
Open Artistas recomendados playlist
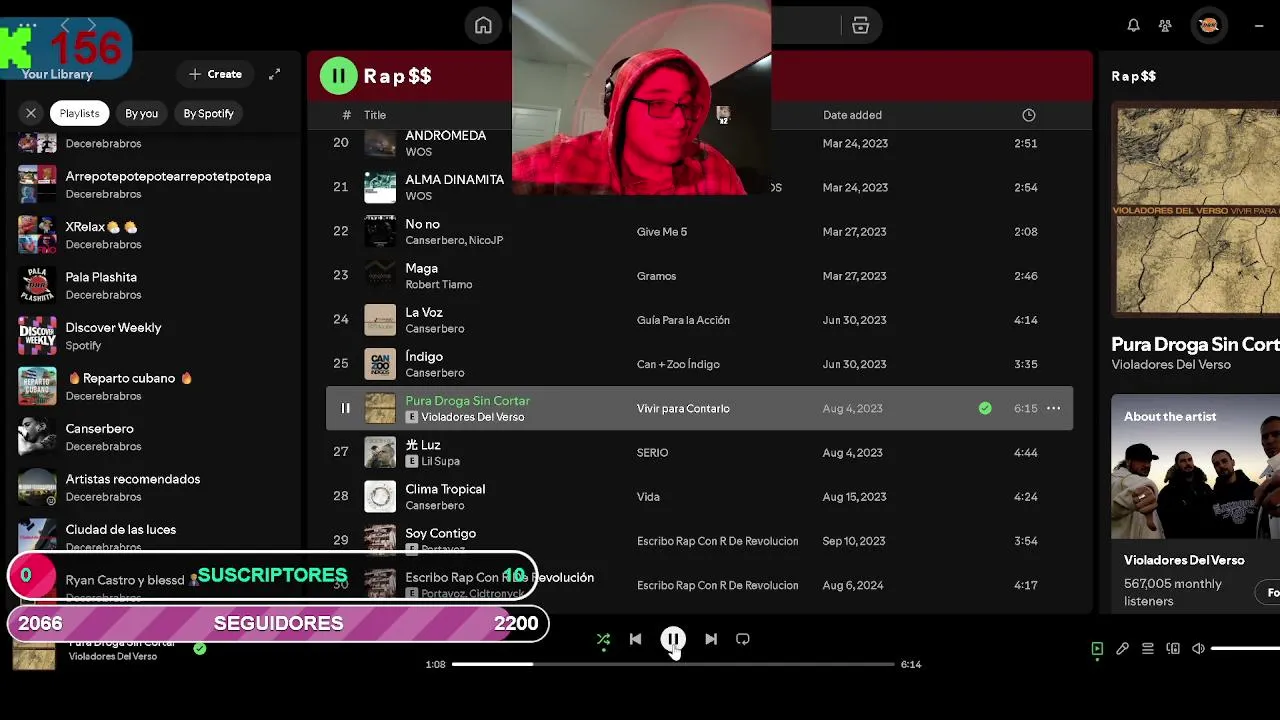152,487
